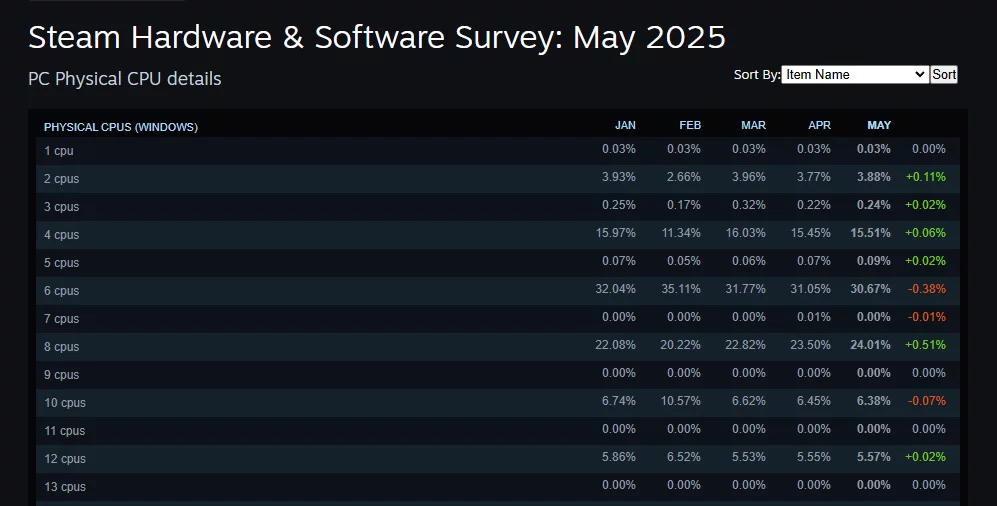997x506 pixels.
Task: Click the MAY column header
Action: click(x=879, y=125)
